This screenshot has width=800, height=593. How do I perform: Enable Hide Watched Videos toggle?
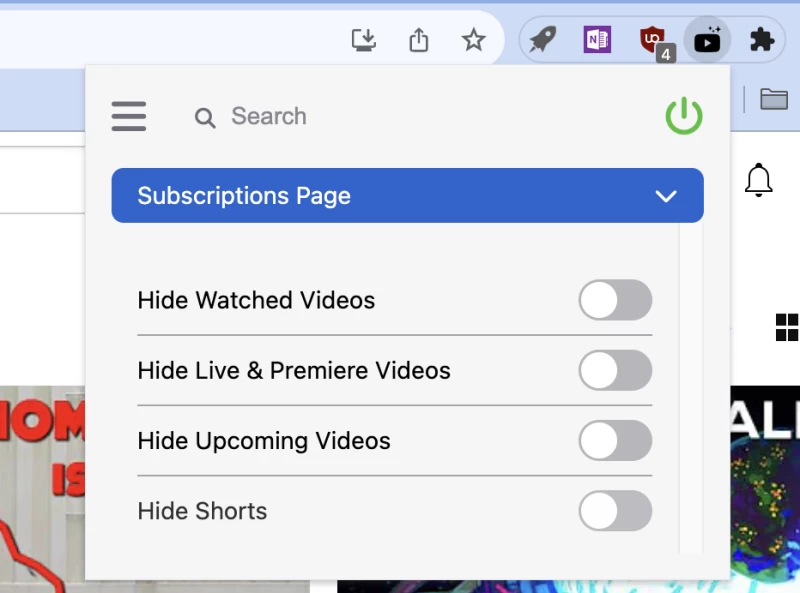pos(615,300)
